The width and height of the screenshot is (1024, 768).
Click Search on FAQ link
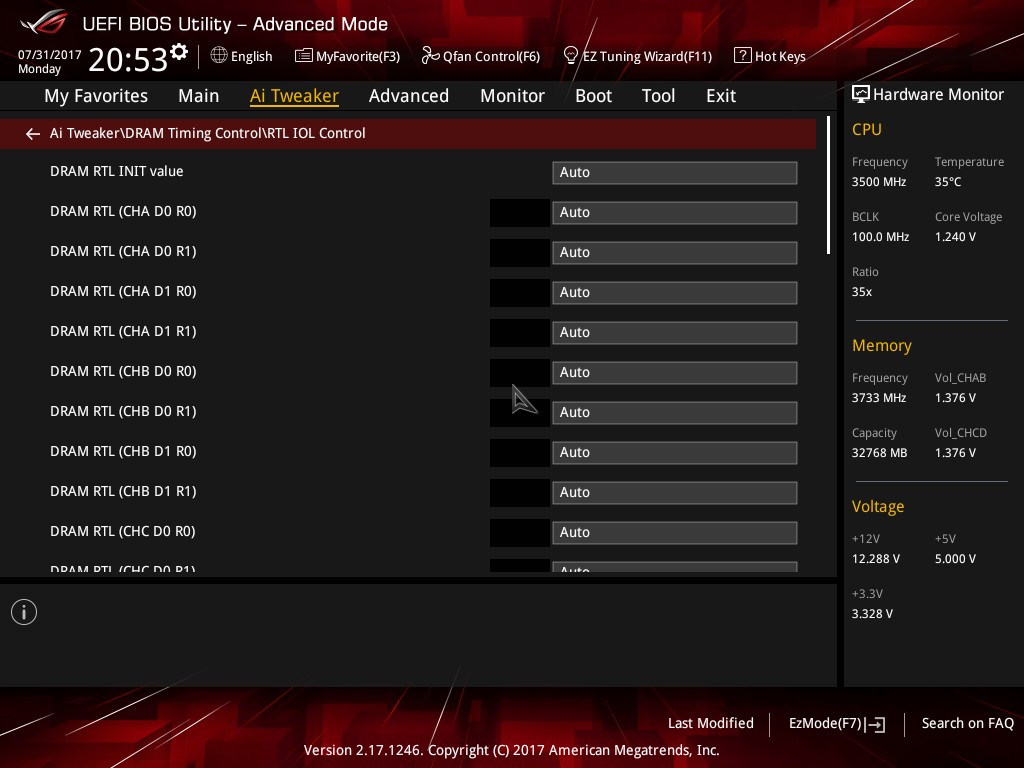(x=967, y=724)
